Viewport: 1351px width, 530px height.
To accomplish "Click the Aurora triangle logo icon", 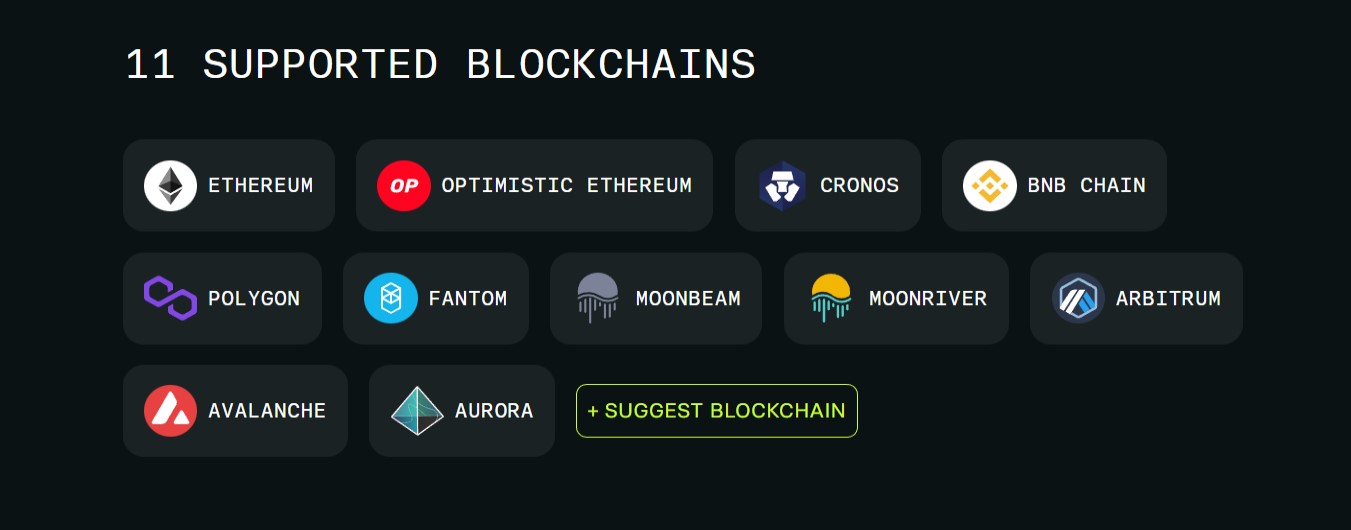I will point(417,411).
